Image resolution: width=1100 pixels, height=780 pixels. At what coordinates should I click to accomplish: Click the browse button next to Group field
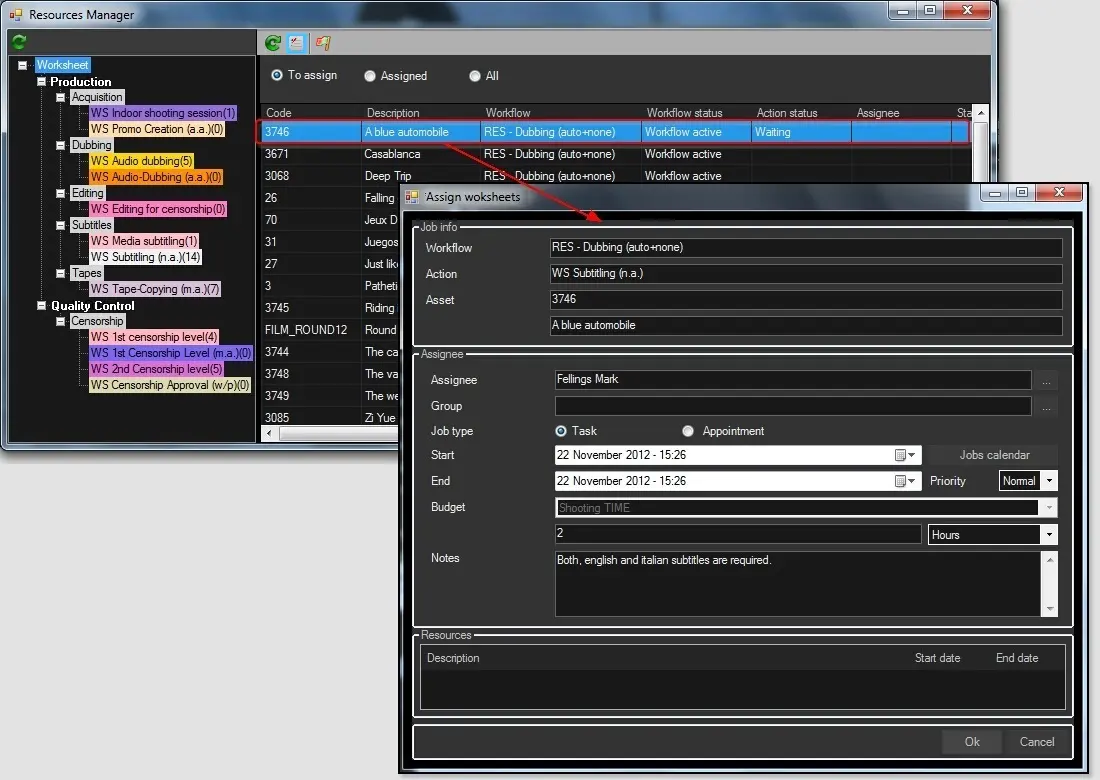point(1046,407)
